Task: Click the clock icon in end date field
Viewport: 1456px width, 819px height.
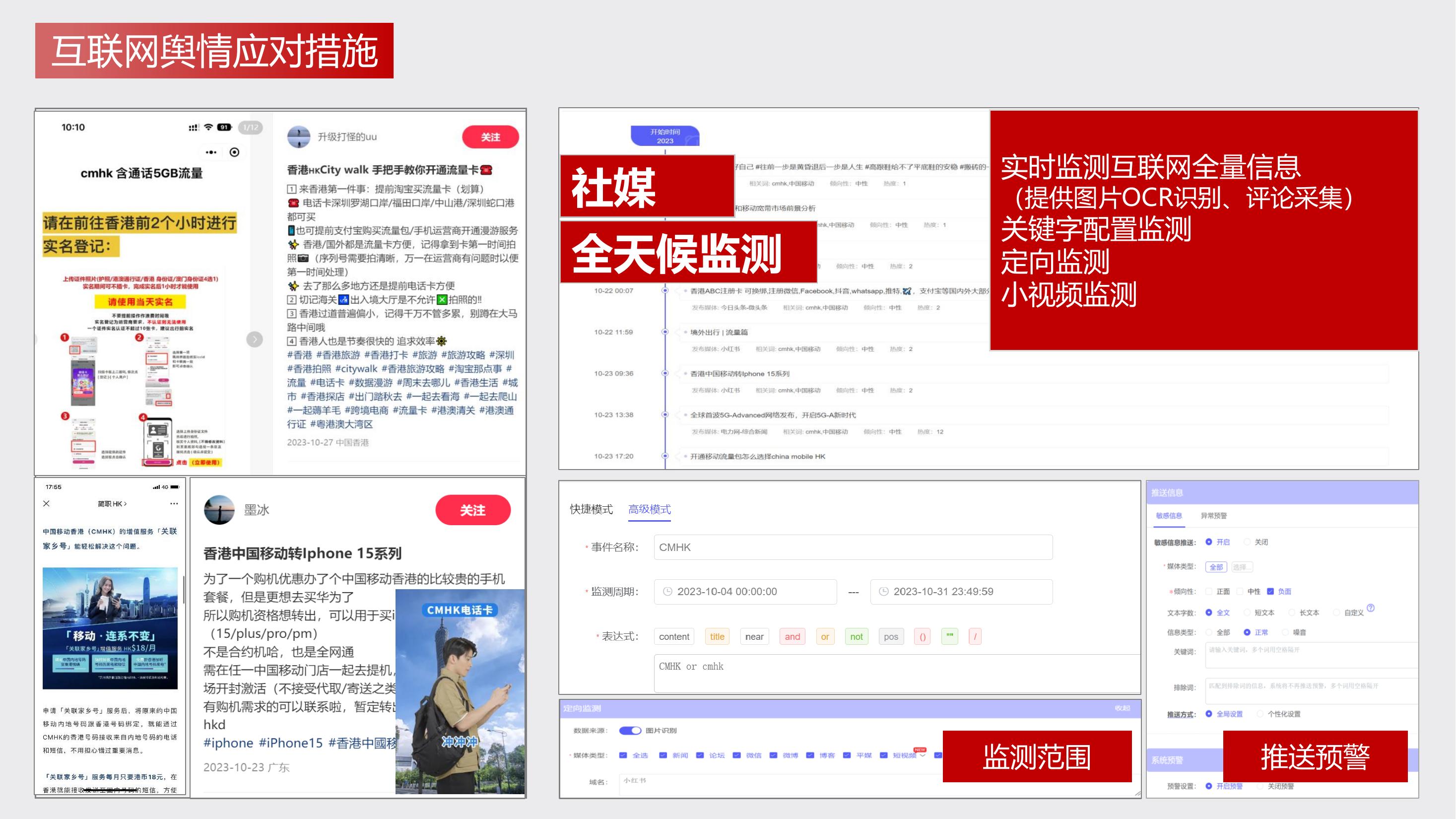Action: [x=883, y=592]
